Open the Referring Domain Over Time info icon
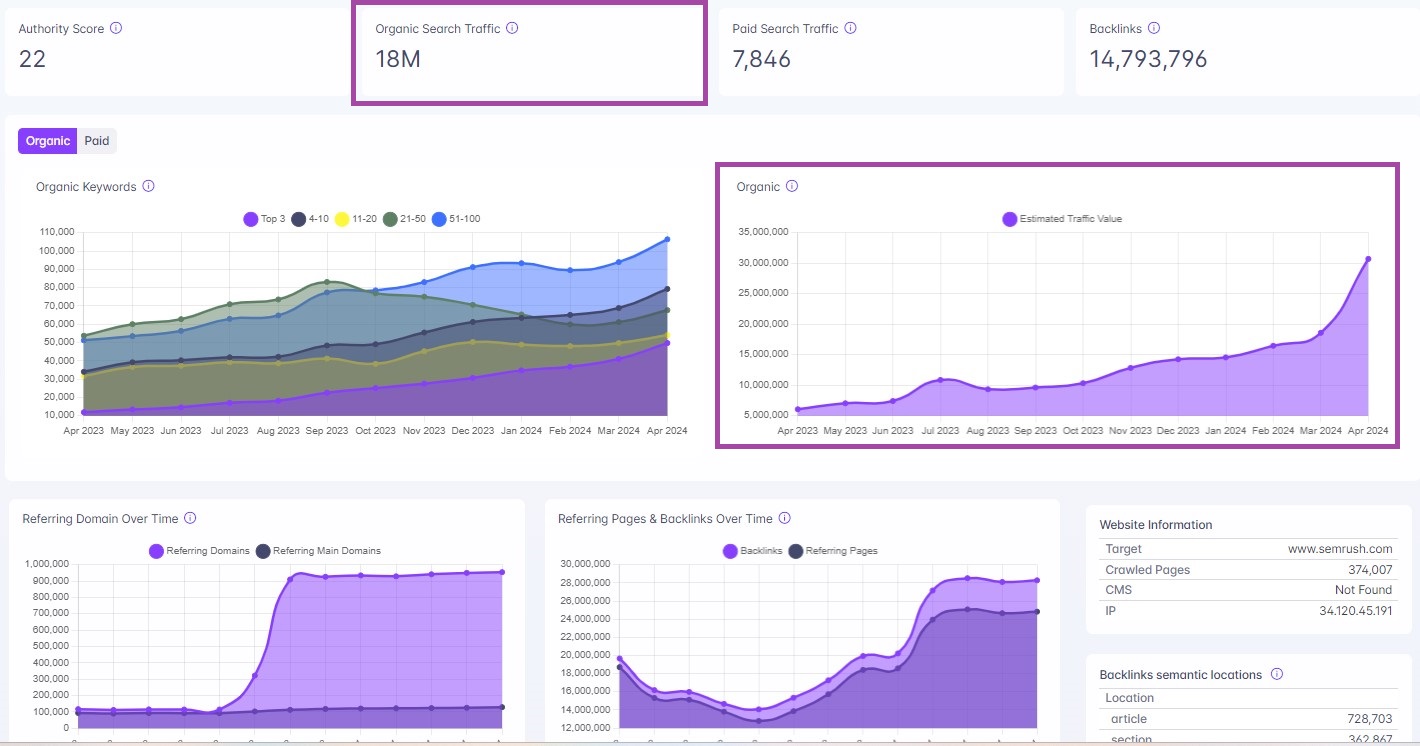Image resolution: width=1420 pixels, height=746 pixels. tap(190, 518)
